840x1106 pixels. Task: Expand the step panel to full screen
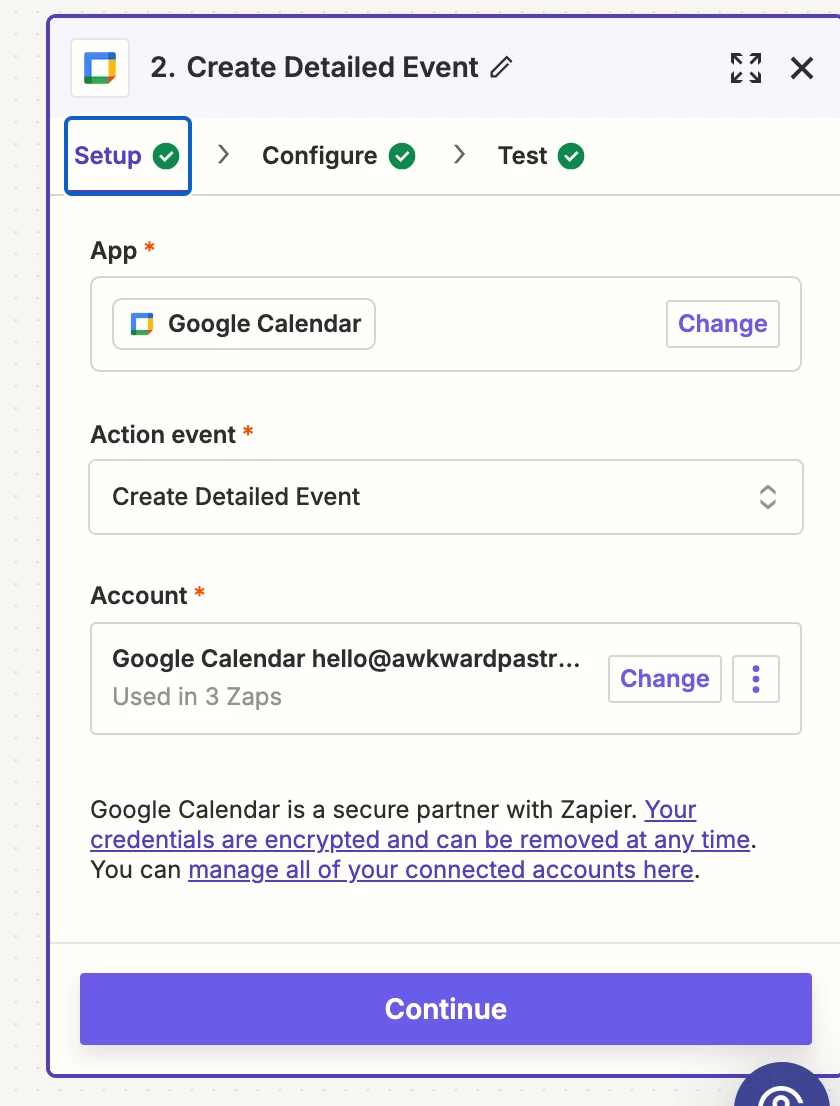tap(746, 68)
